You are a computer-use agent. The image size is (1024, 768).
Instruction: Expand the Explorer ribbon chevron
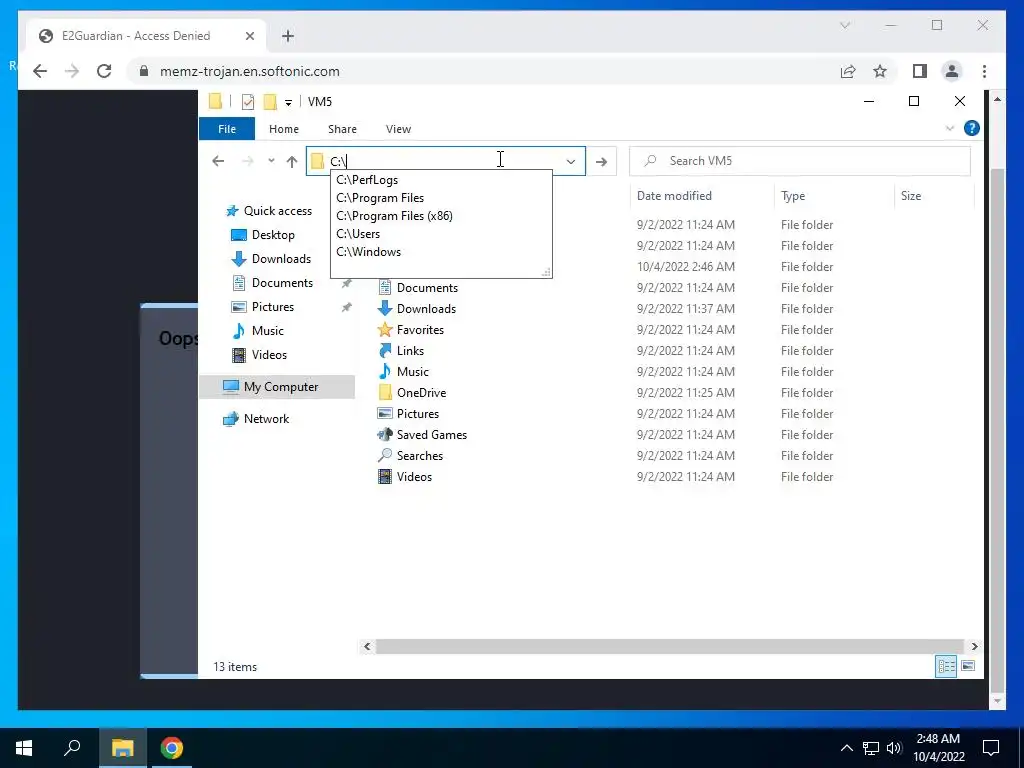950,129
